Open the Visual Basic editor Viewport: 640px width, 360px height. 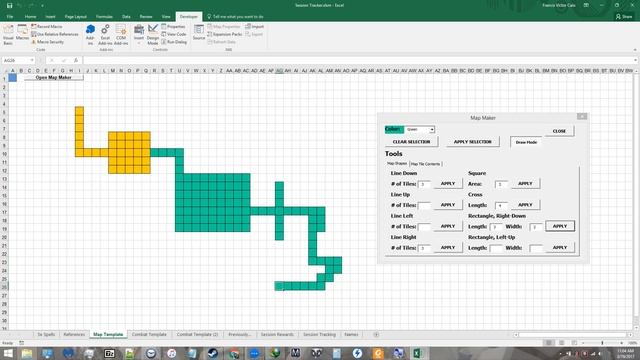pyautogui.click(x=8, y=35)
